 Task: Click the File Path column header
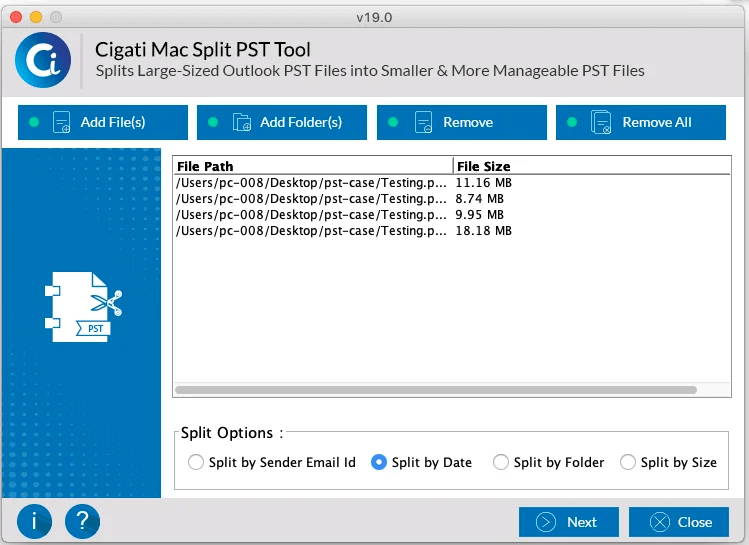313,166
